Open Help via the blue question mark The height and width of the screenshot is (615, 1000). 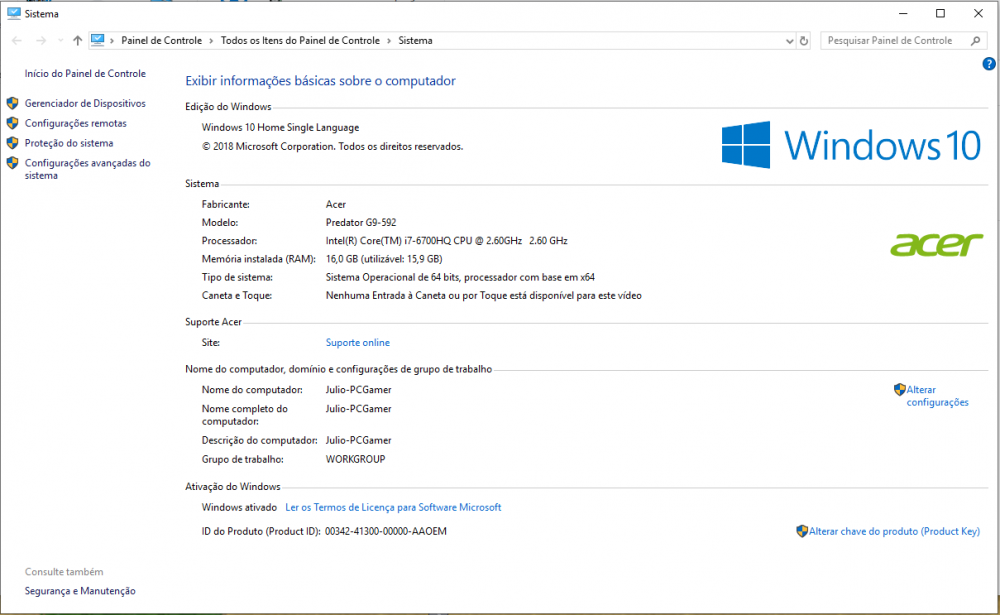989,64
